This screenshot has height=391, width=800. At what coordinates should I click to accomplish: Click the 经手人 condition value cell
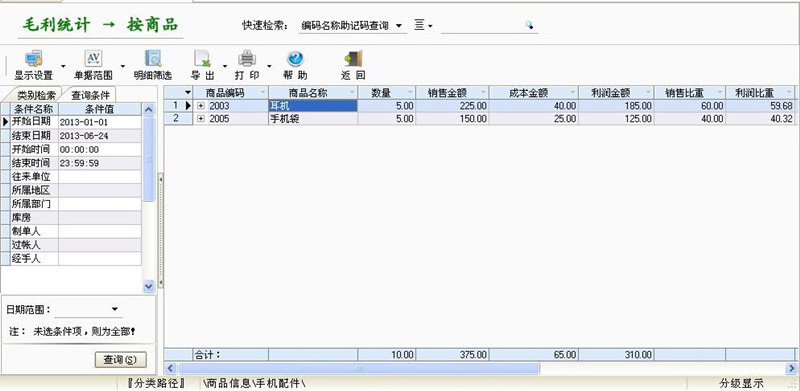pos(100,258)
